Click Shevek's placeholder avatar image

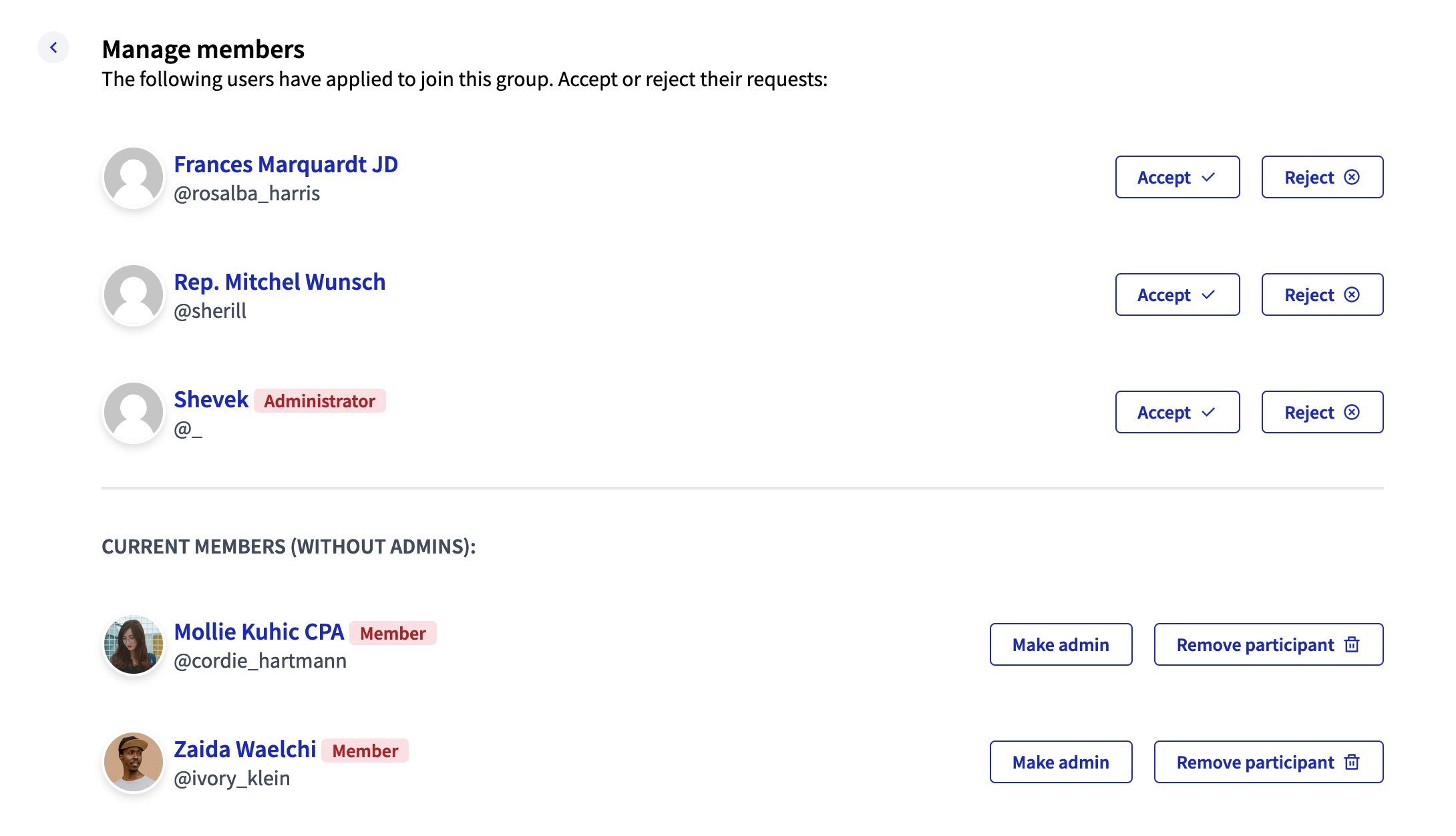[x=133, y=412]
